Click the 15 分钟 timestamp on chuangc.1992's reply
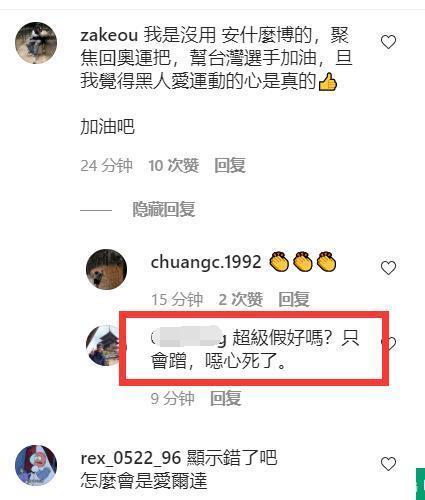425x500 pixels. 177,299
